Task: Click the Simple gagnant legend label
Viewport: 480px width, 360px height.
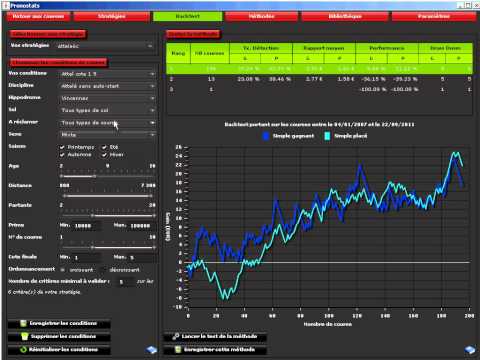Action: 293,136
